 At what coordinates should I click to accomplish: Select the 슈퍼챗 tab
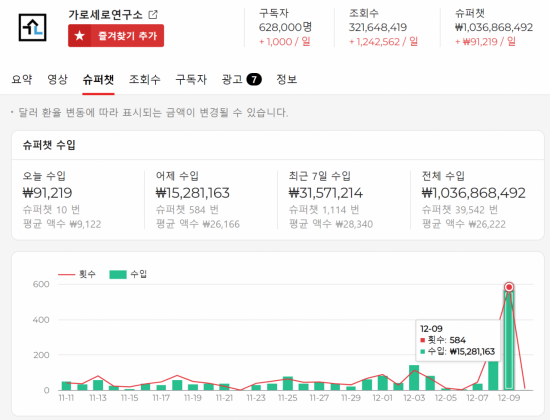[x=98, y=79]
